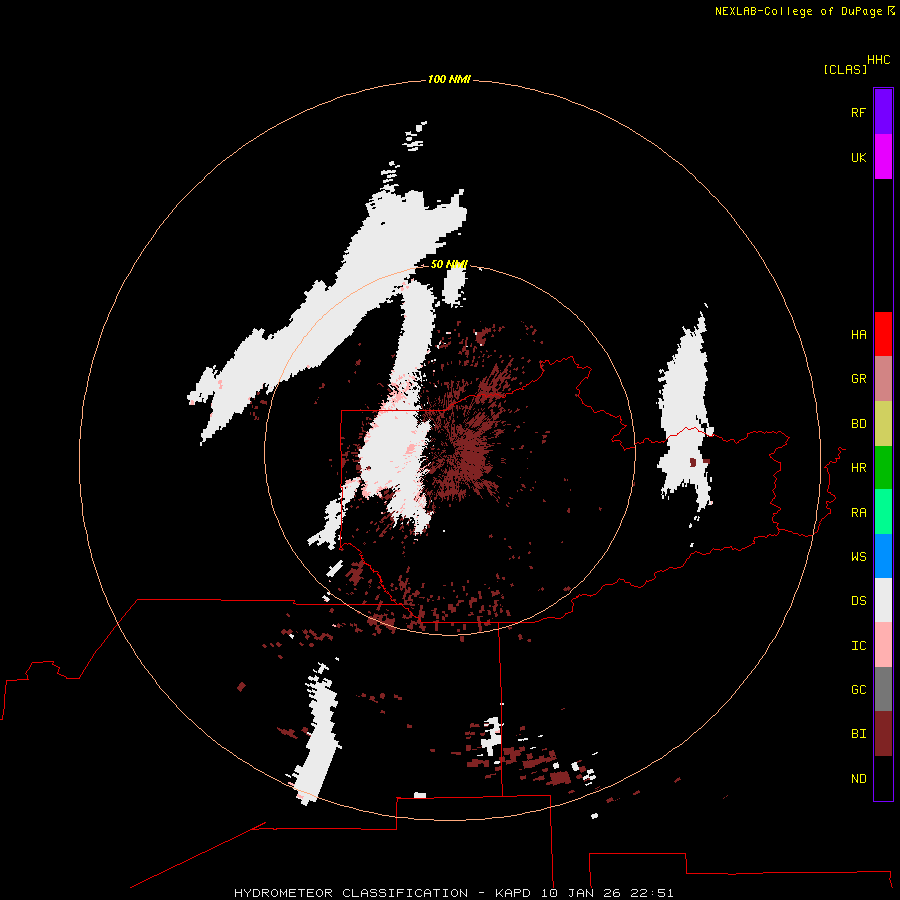Viewport: 900px width, 900px height.
Task: Select the BD yellow legend block
Action: click(x=883, y=424)
